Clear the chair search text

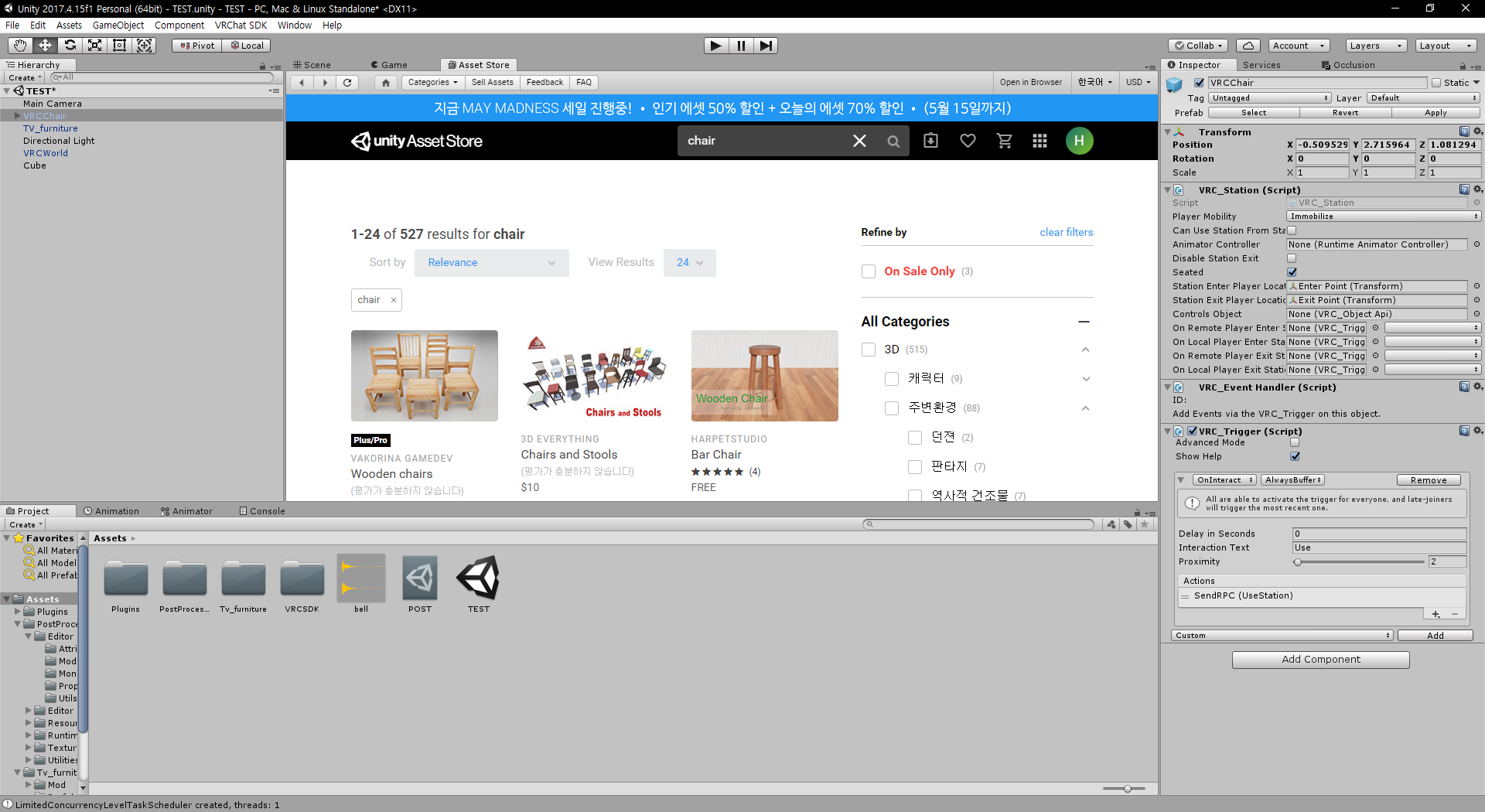coord(859,141)
